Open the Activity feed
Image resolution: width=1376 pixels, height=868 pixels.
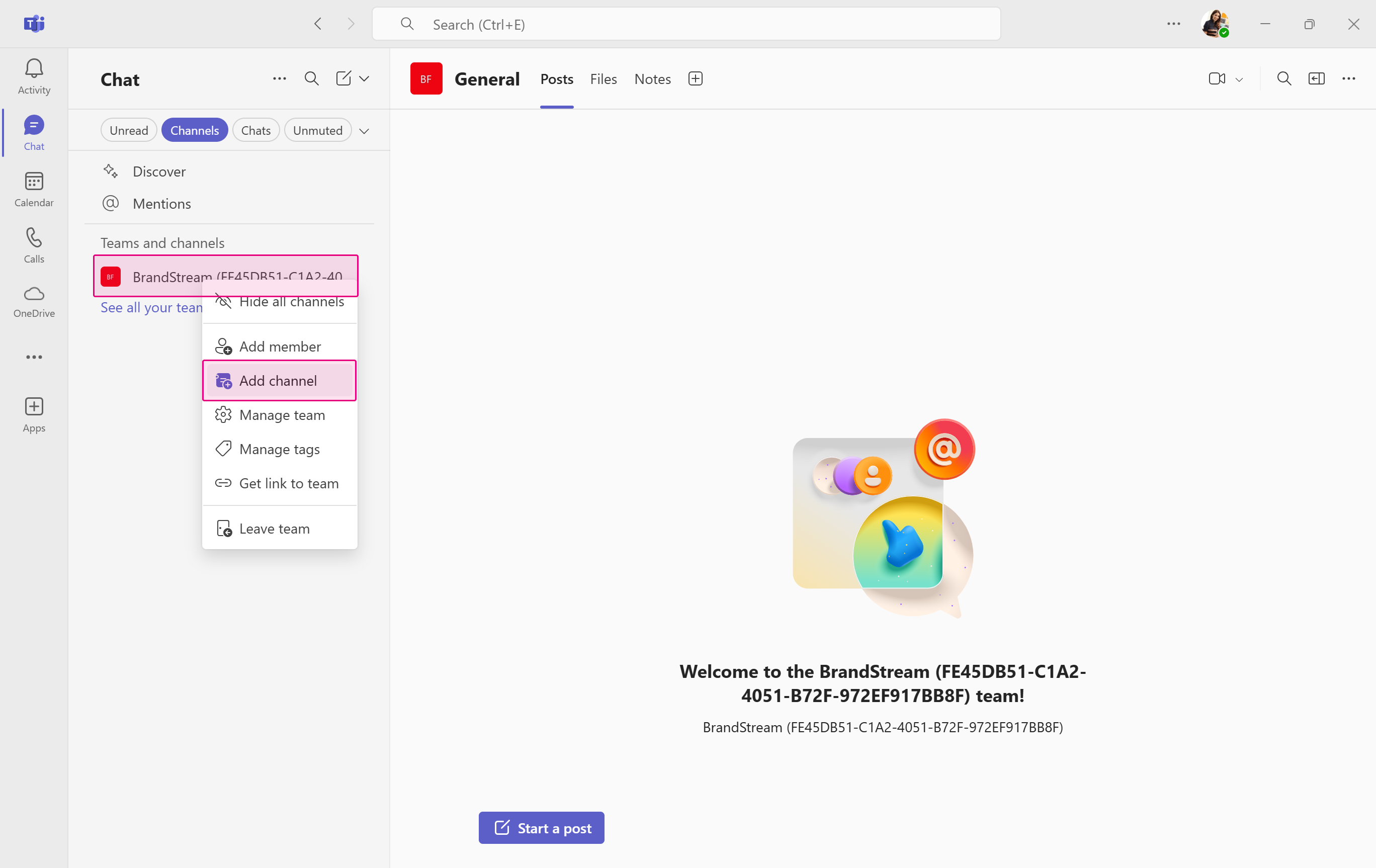click(x=34, y=76)
